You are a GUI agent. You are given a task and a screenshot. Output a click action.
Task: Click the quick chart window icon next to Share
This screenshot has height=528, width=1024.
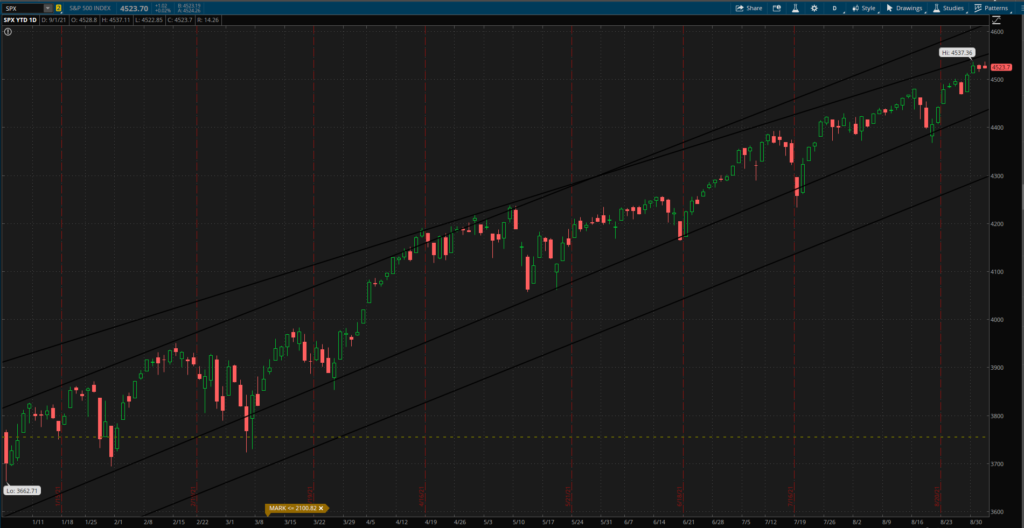pos(776,8)
